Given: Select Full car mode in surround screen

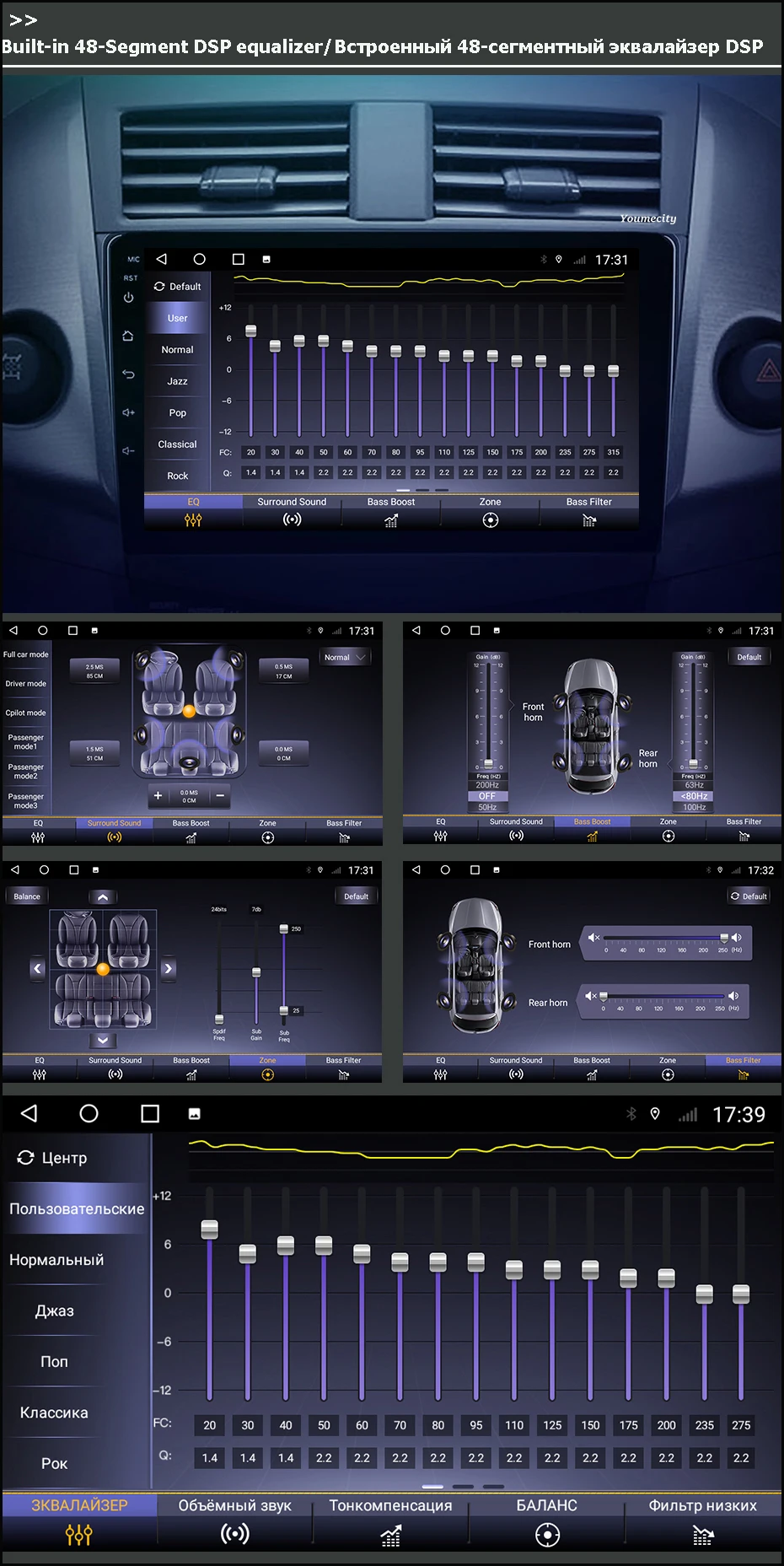Looking at the screenshot, I should [26, 654].
